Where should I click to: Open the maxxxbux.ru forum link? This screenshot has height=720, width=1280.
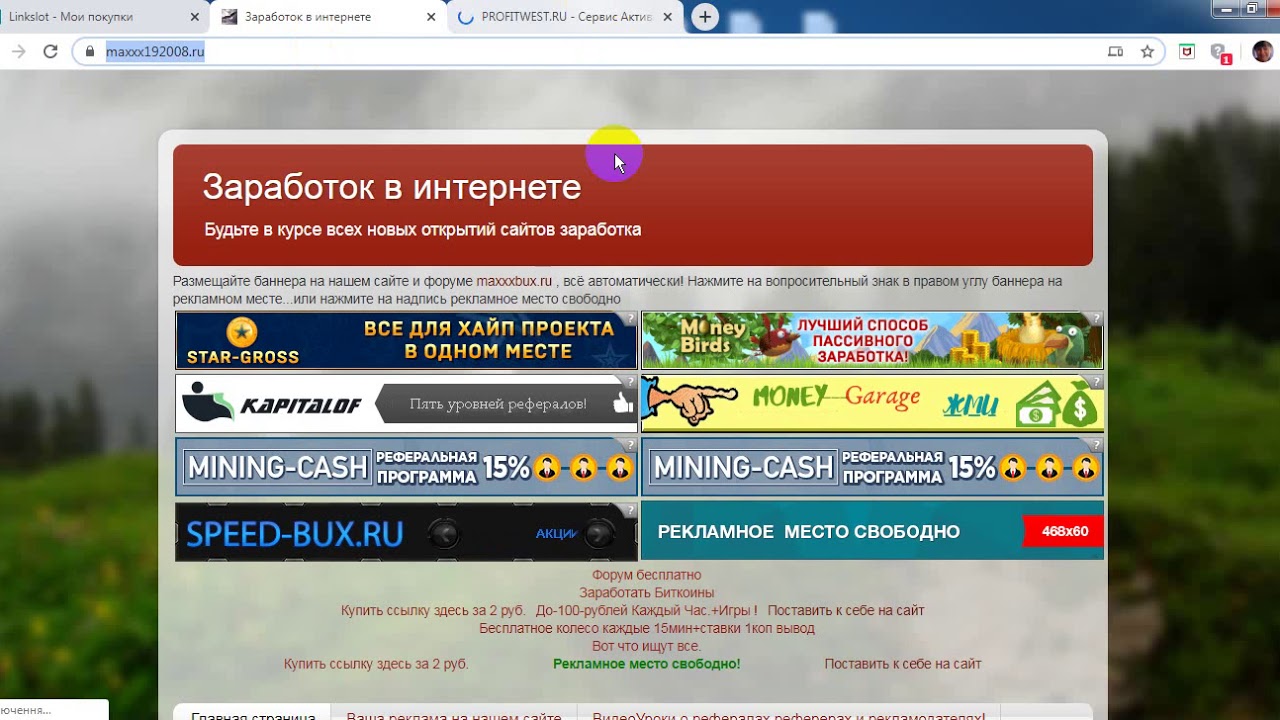click(514, 281)
